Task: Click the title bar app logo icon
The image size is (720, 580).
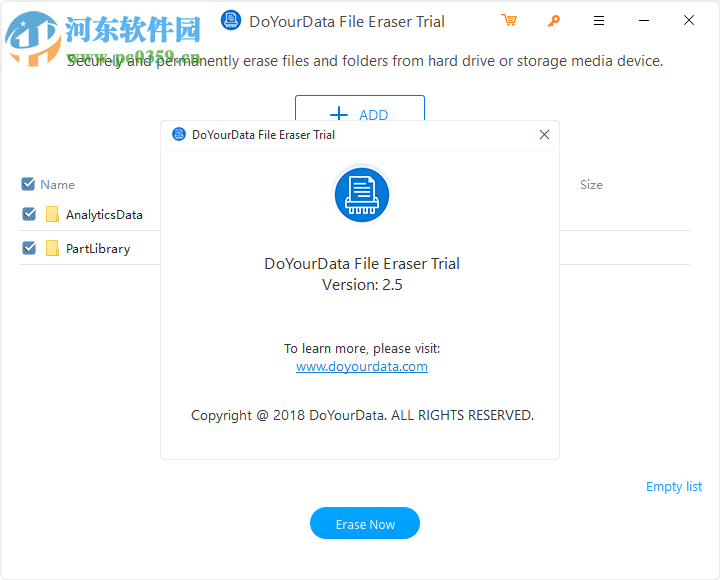Action: 231,20
